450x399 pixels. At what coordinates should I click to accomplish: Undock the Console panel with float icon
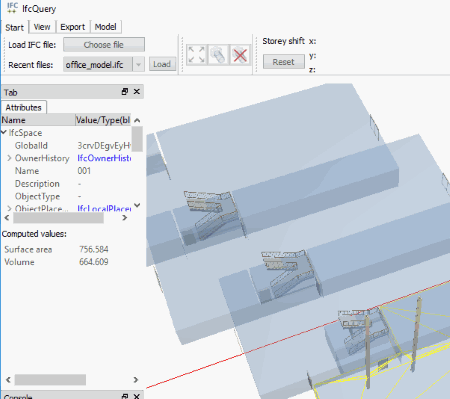(x=125, y=396)
